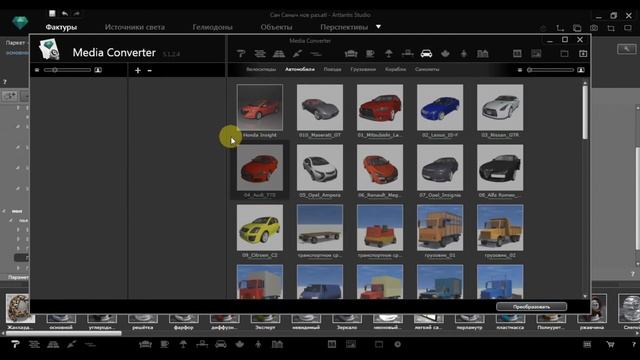Select the 01_Mitsubishi red car thumbnail
This screenshot has height=360, width=640.
click(380, 107)
